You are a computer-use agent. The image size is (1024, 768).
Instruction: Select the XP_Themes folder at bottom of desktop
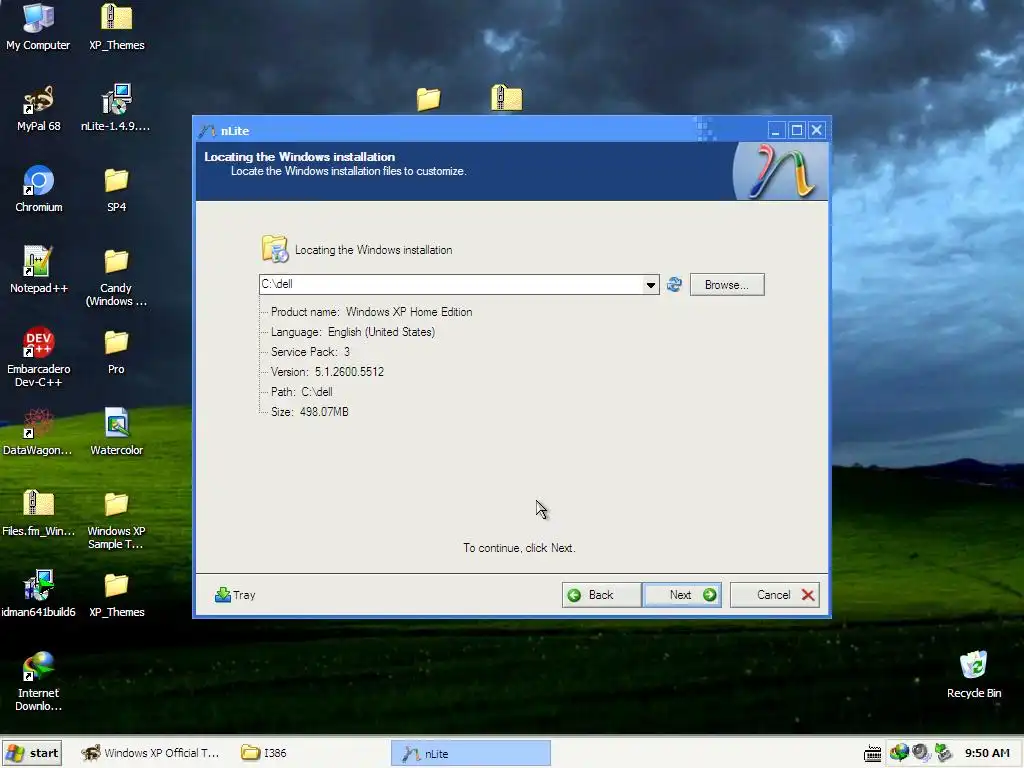(x=116, y=594)
